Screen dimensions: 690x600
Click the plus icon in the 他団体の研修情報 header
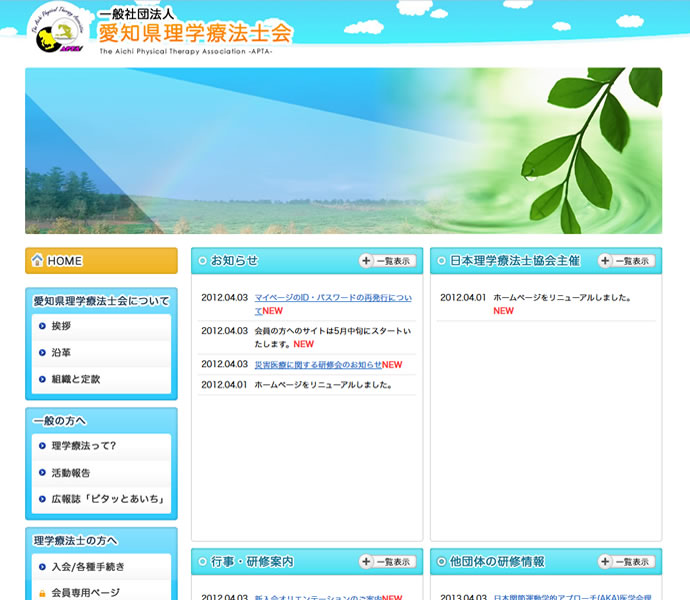(x=605, y=562)
